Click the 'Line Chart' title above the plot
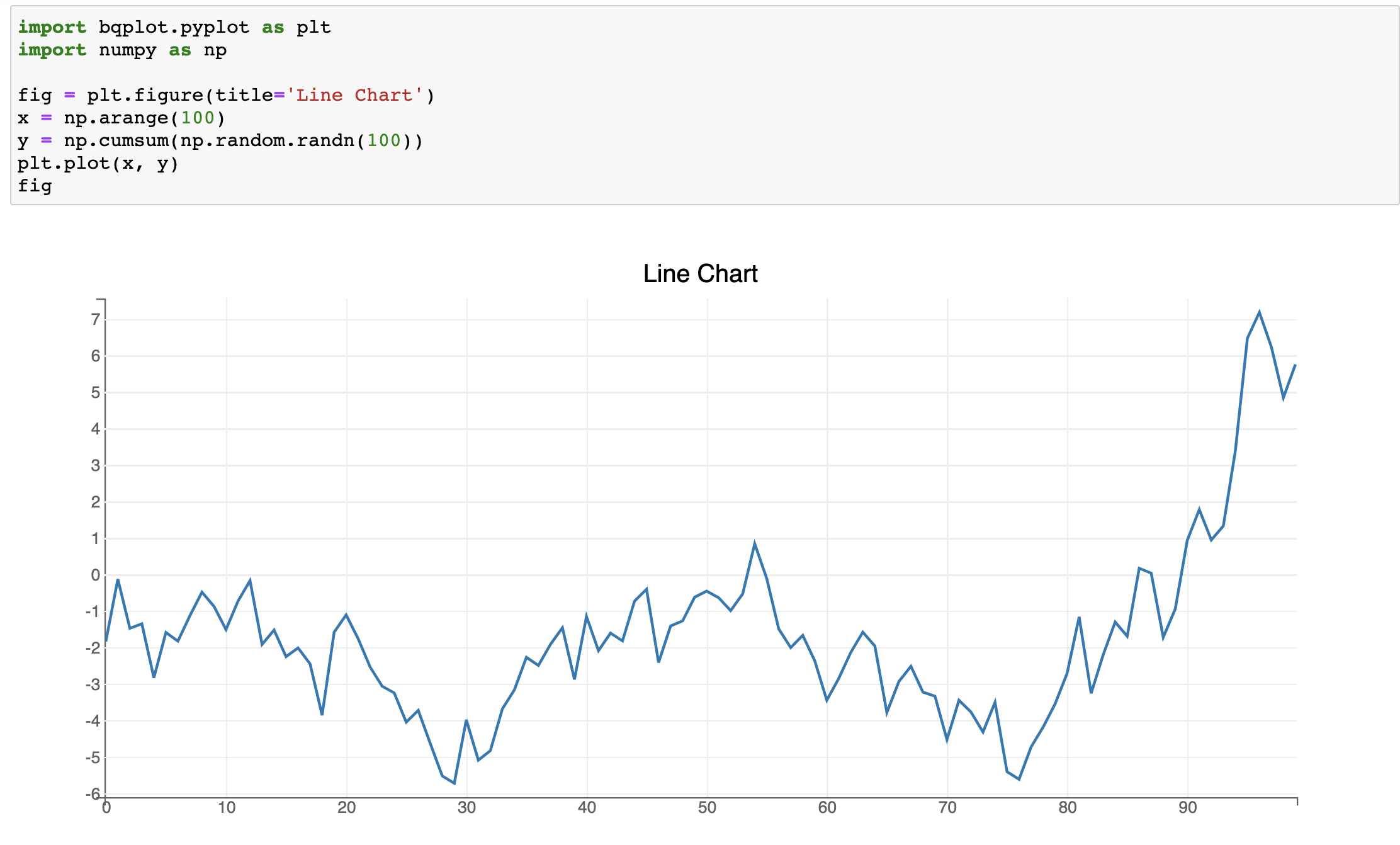The image size is (1400, 845). tap(699, 273)
